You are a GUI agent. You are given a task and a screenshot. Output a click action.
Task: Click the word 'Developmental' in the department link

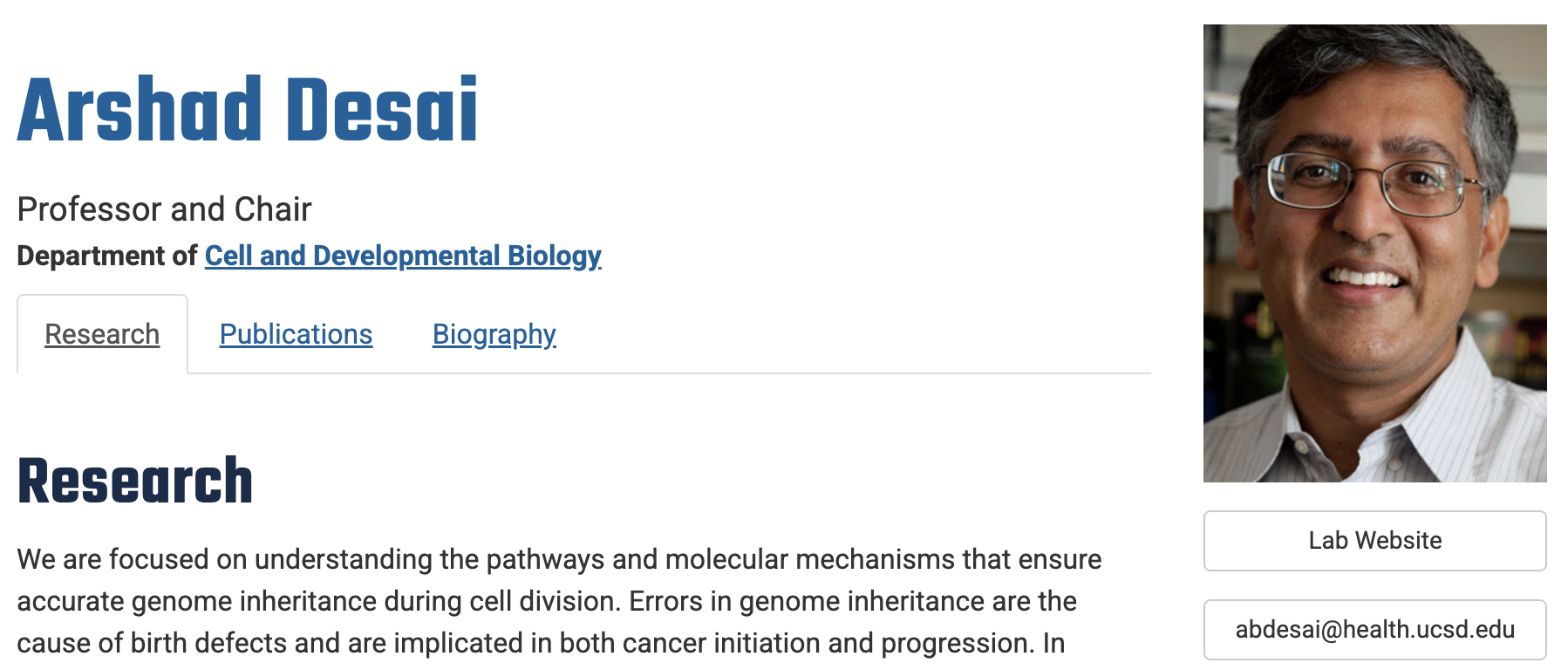[406, 256]
